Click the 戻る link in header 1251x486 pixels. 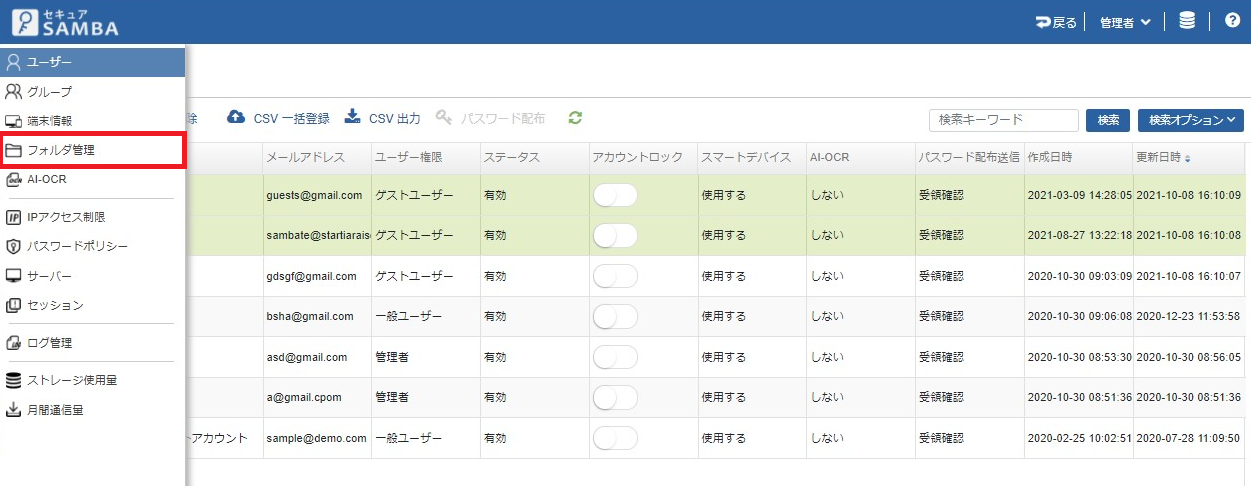pos(1056,22)
